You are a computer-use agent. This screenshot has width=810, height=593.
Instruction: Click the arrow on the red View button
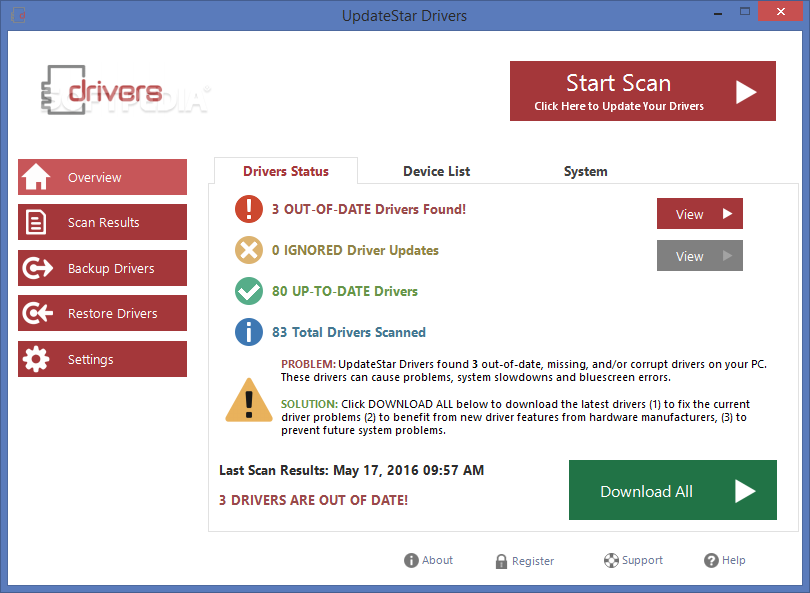(x=727, y=213)
